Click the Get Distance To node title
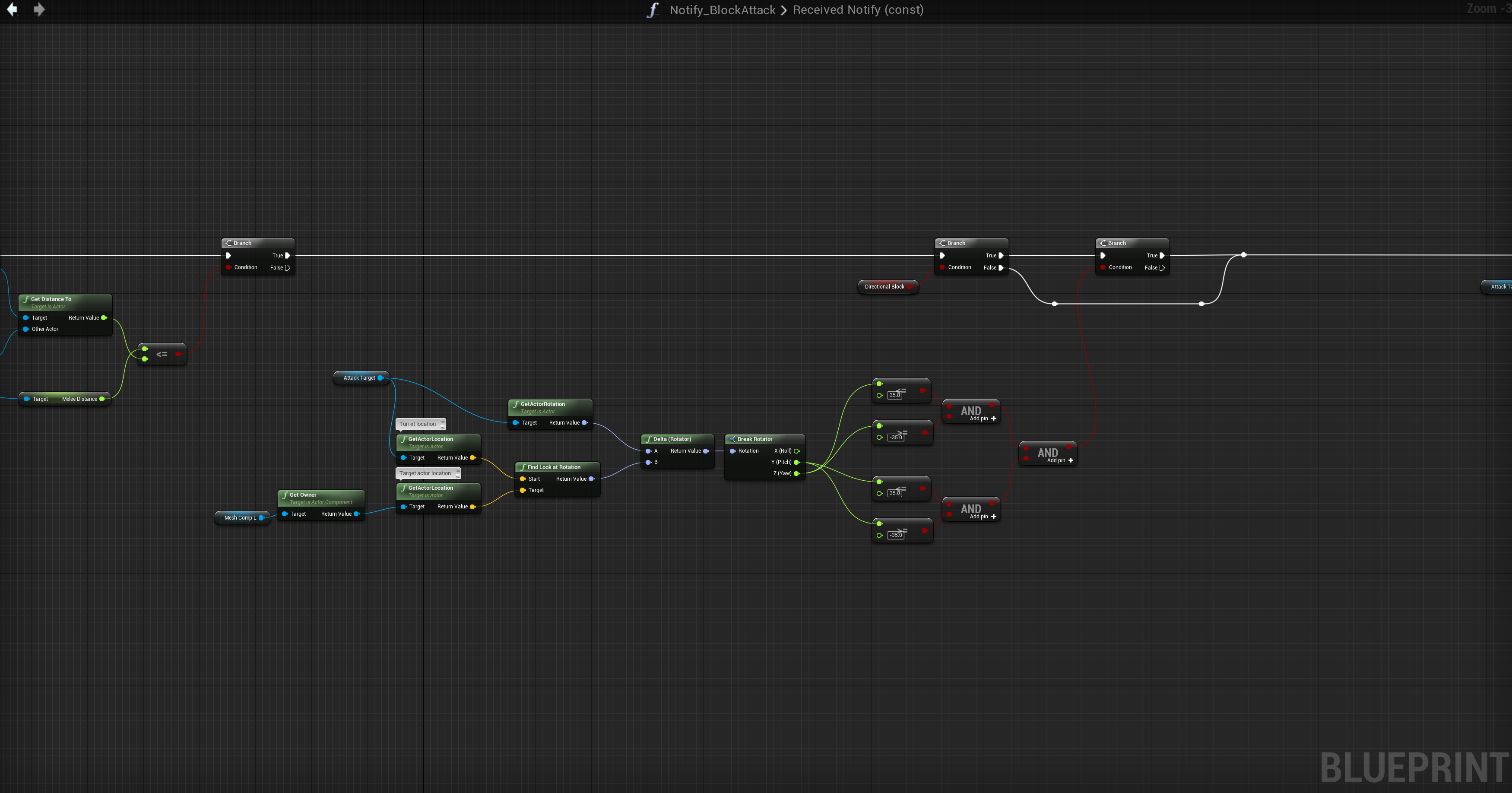 (51, 299)
